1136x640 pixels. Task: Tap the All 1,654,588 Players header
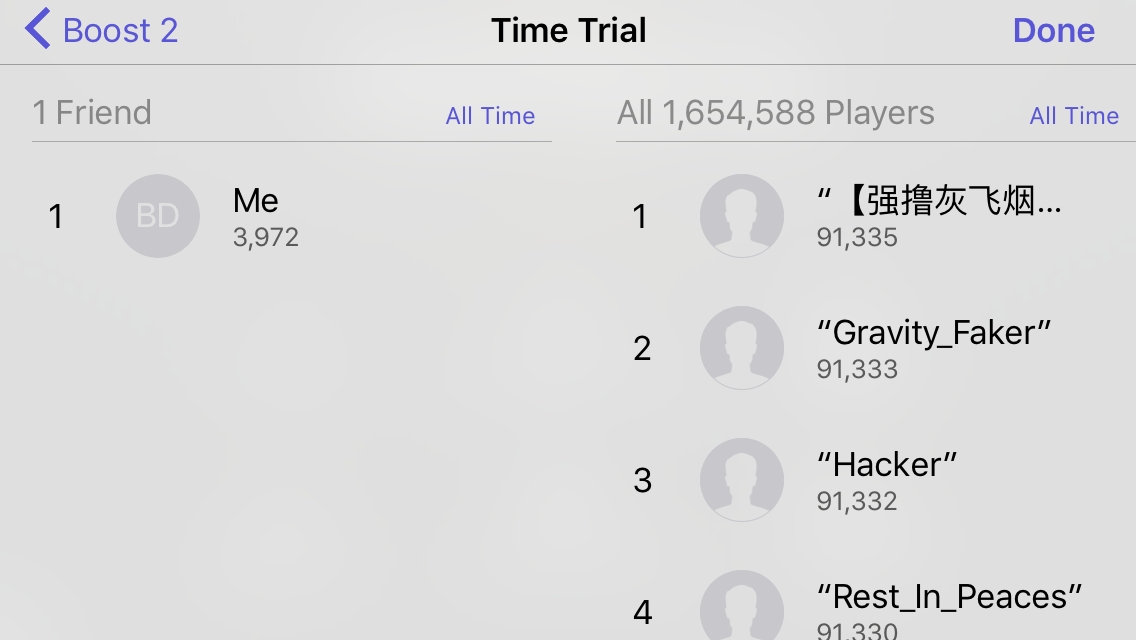pyautogui.click(x=776, y=113)
